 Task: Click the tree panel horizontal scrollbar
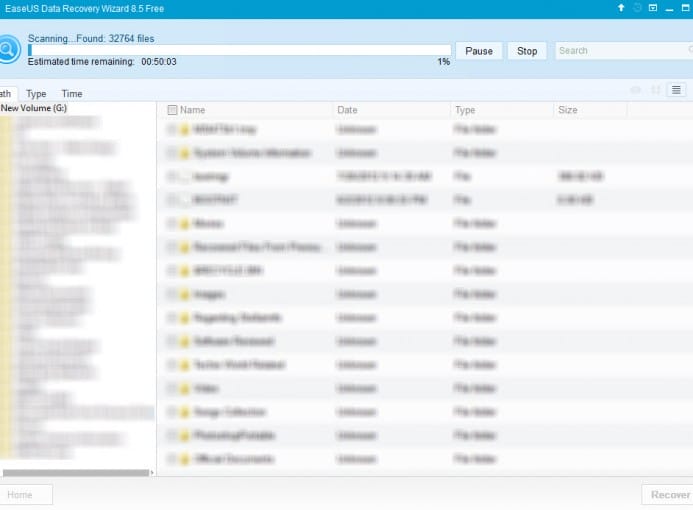coord(76,473)
